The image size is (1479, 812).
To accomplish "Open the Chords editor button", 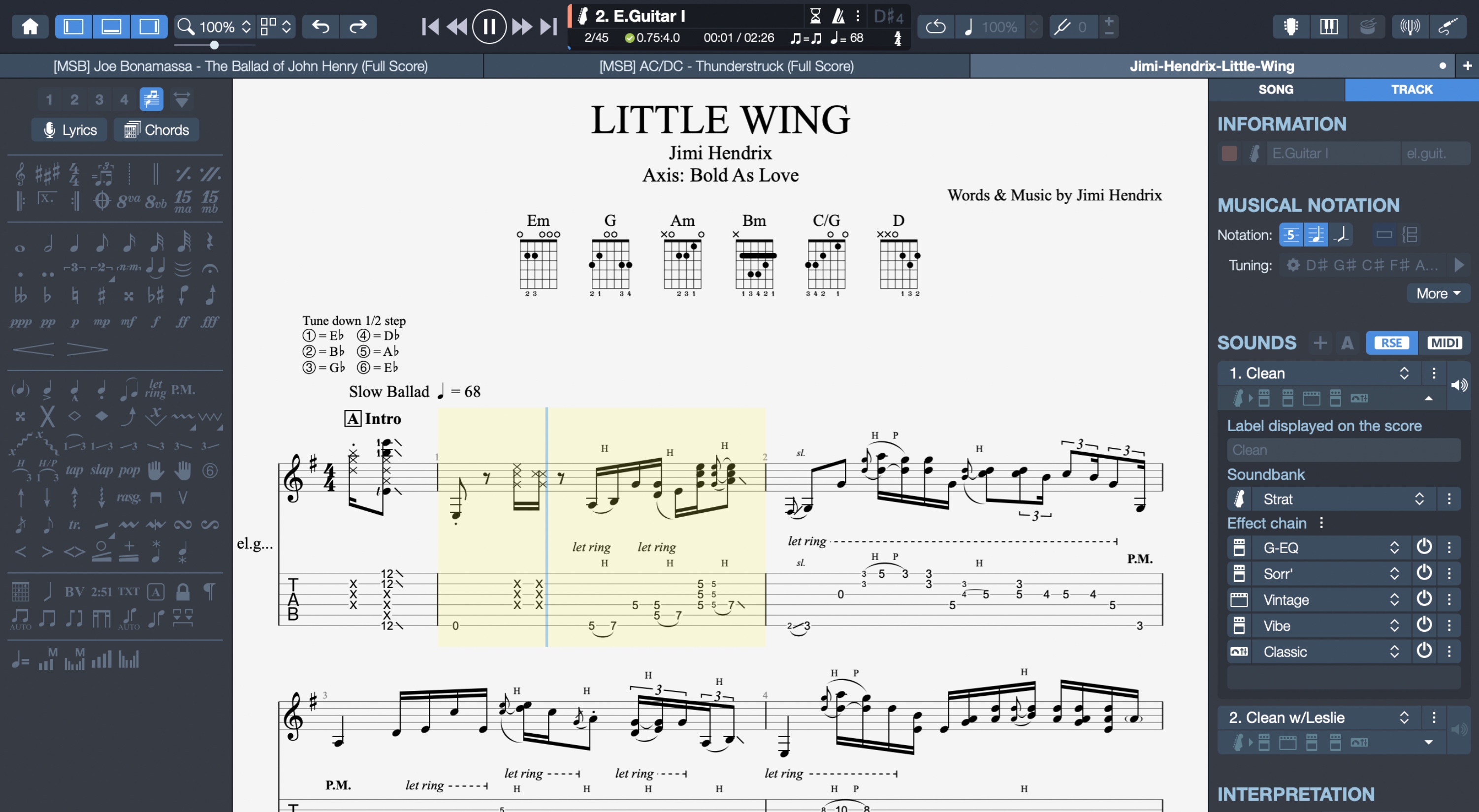I will click(x=156, y=129).
